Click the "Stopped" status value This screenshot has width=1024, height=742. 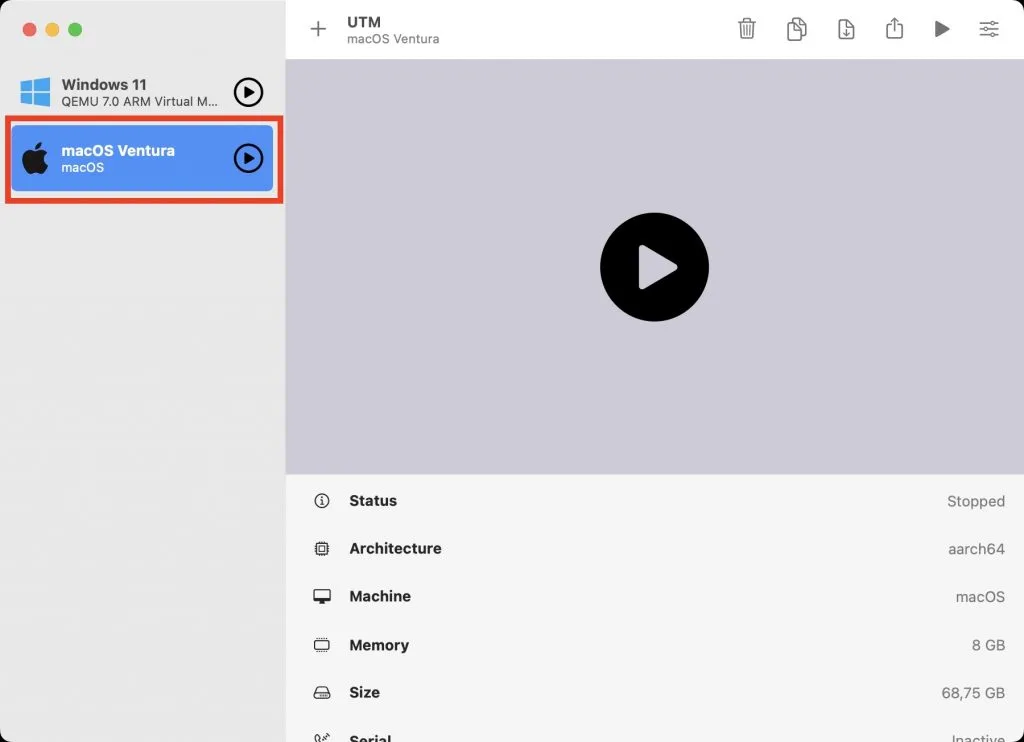[x=976, y=501]
